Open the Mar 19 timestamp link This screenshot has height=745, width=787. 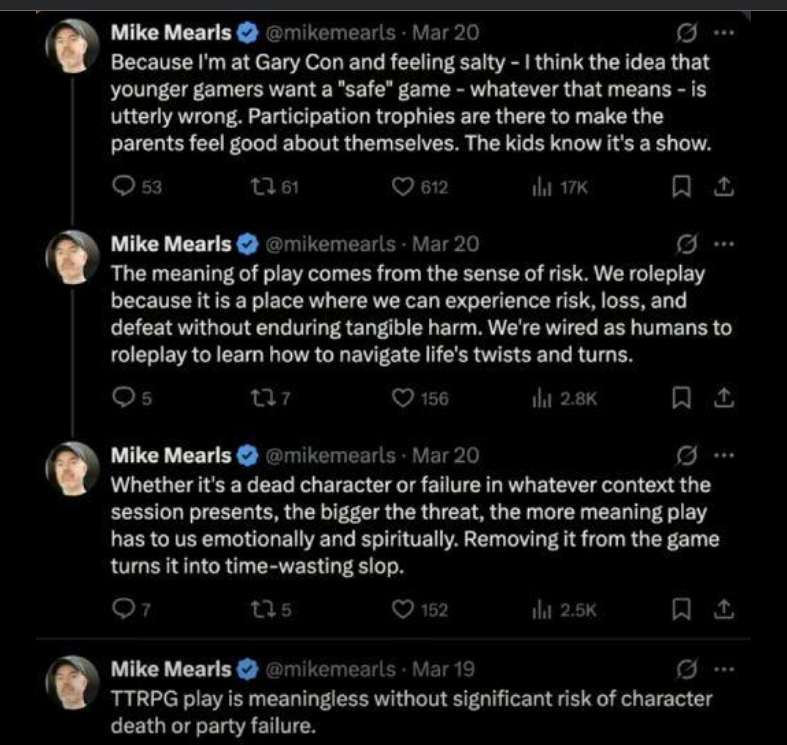(x=443, y=669)
